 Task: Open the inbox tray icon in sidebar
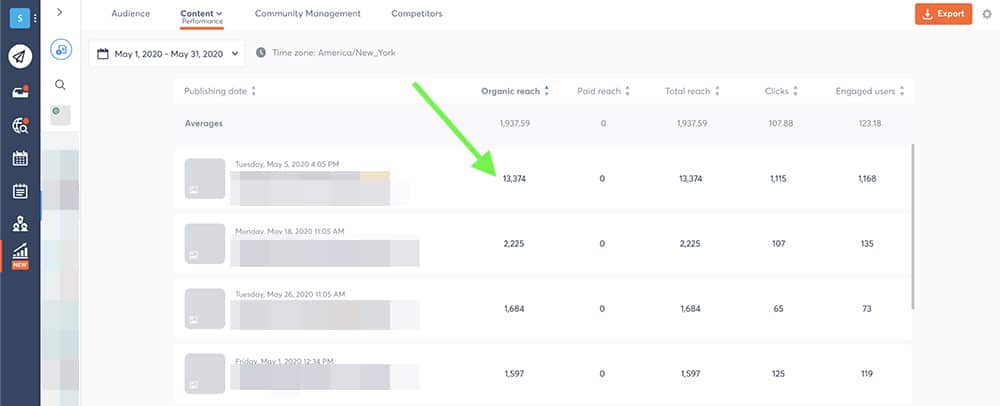[20, 92]
